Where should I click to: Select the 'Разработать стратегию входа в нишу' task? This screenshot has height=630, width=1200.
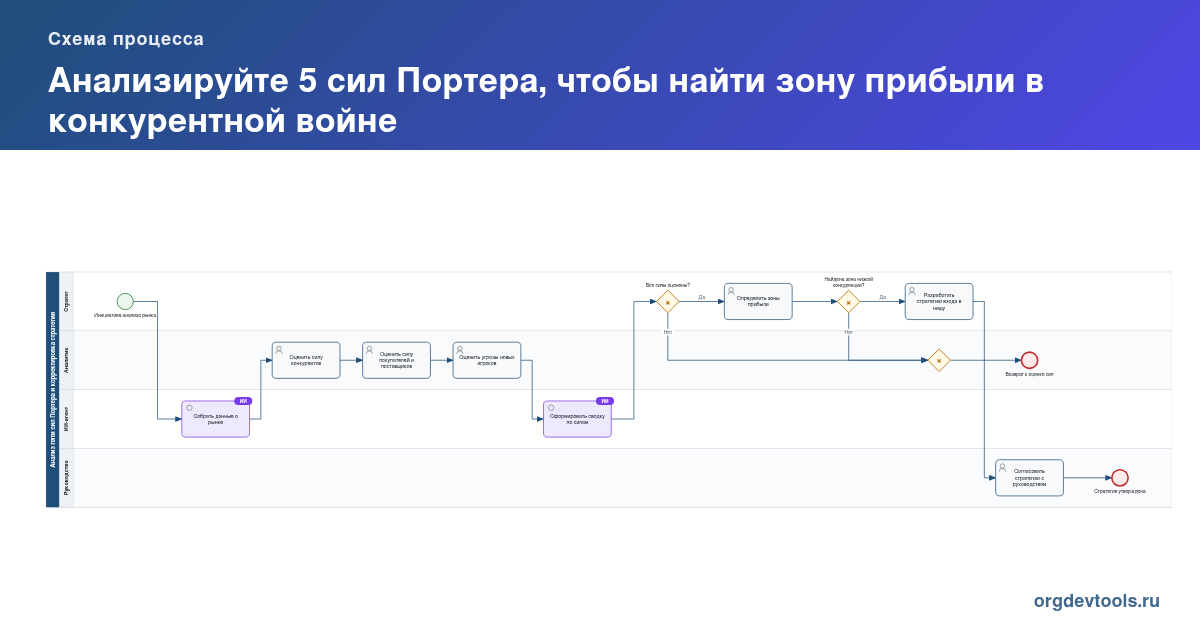click(x=939, y=301)
